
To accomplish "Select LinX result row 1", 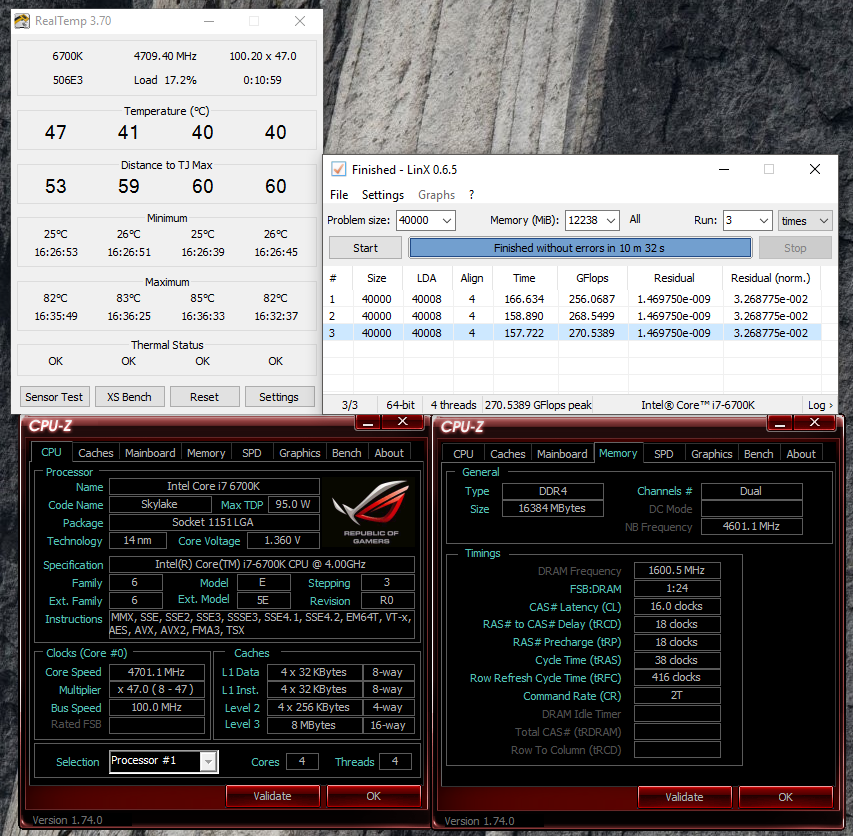I will pos(572,299).
